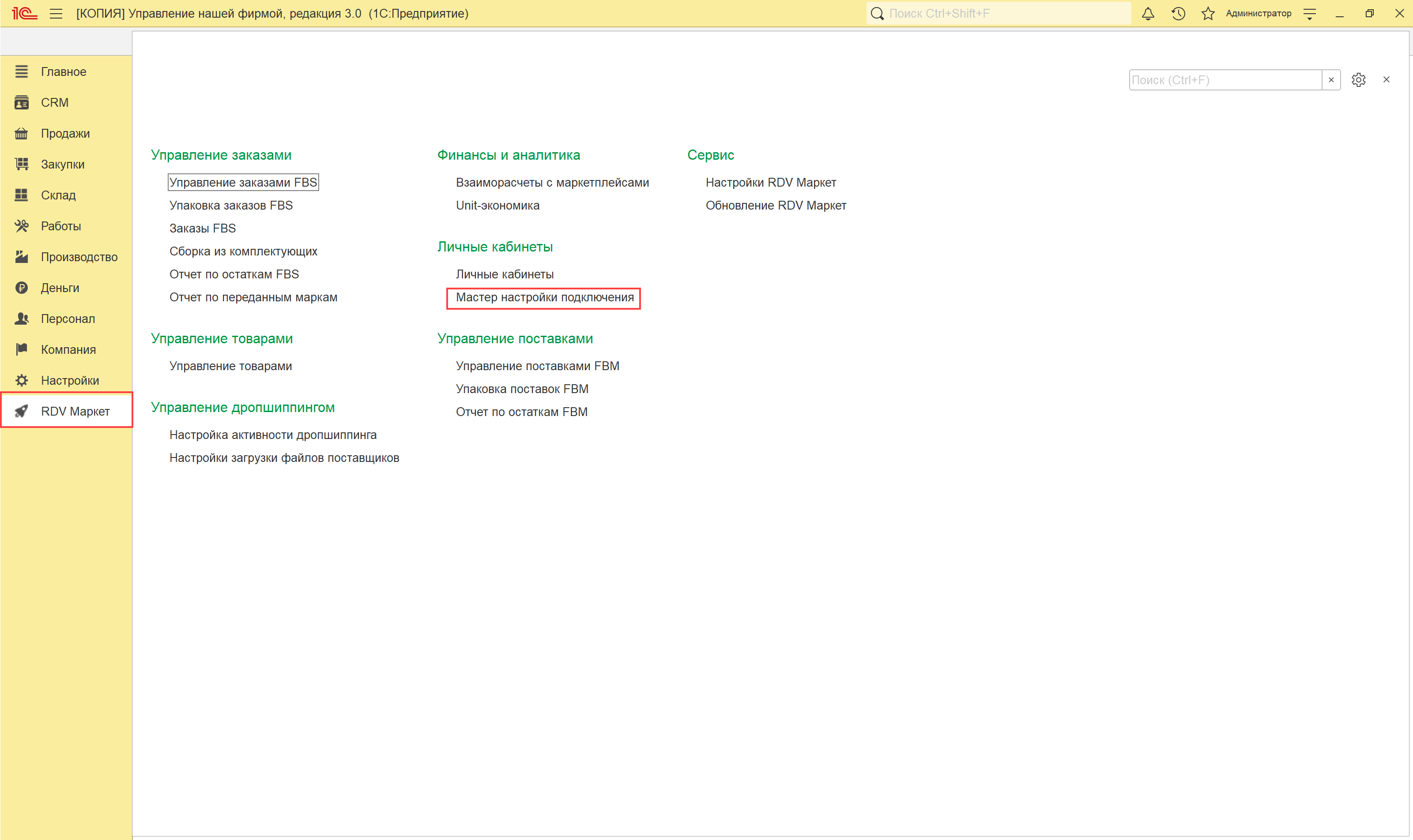Open the history clock icon

pyautogui.click(x=1178, y=14)
